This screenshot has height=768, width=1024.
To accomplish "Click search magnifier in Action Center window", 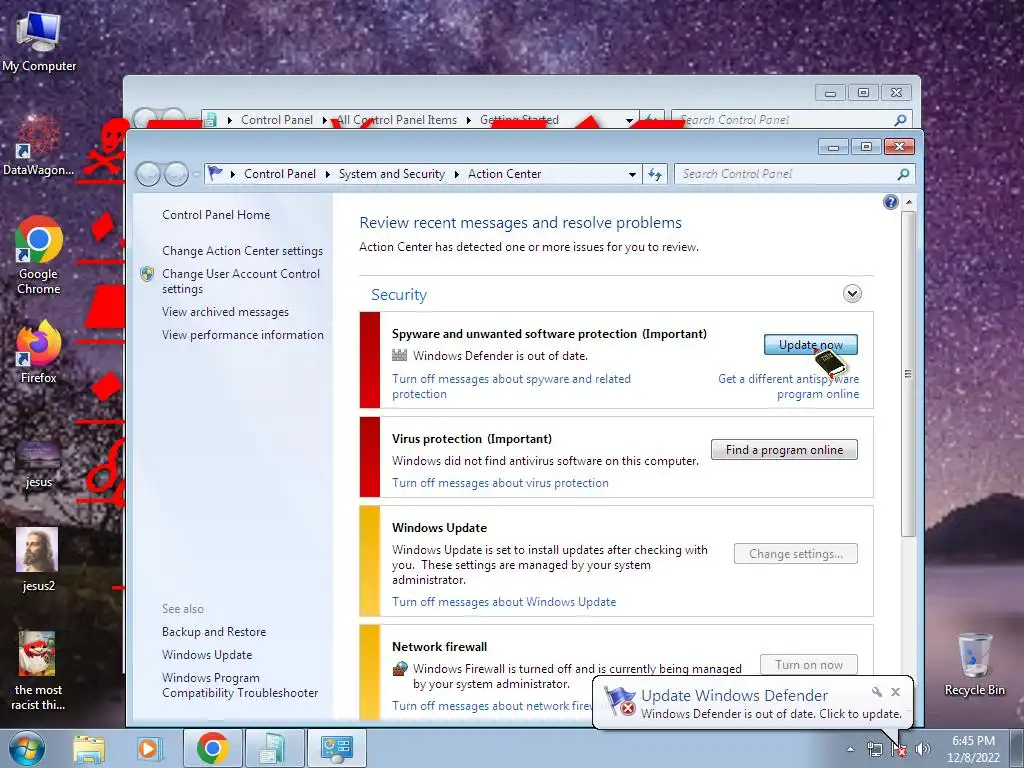I will [903, 174].
